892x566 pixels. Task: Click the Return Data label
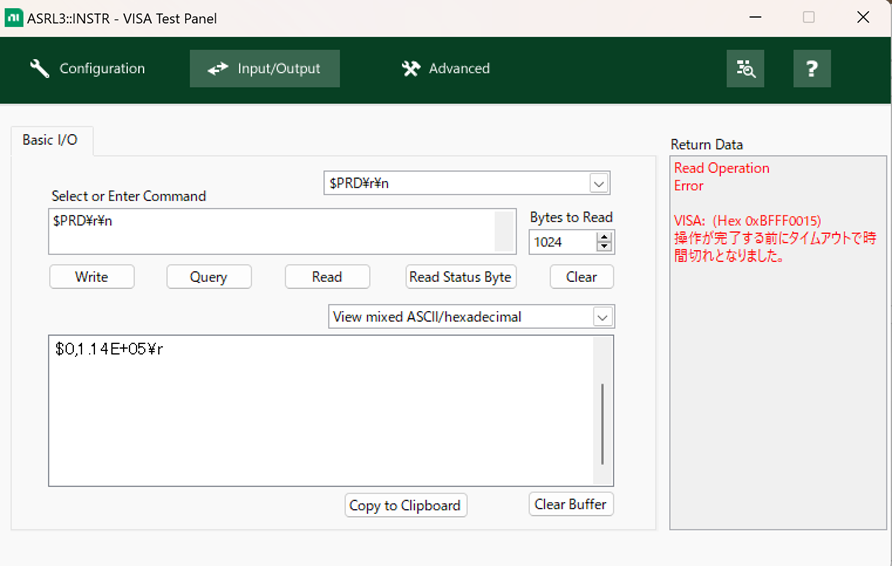(x=707, y=144)
